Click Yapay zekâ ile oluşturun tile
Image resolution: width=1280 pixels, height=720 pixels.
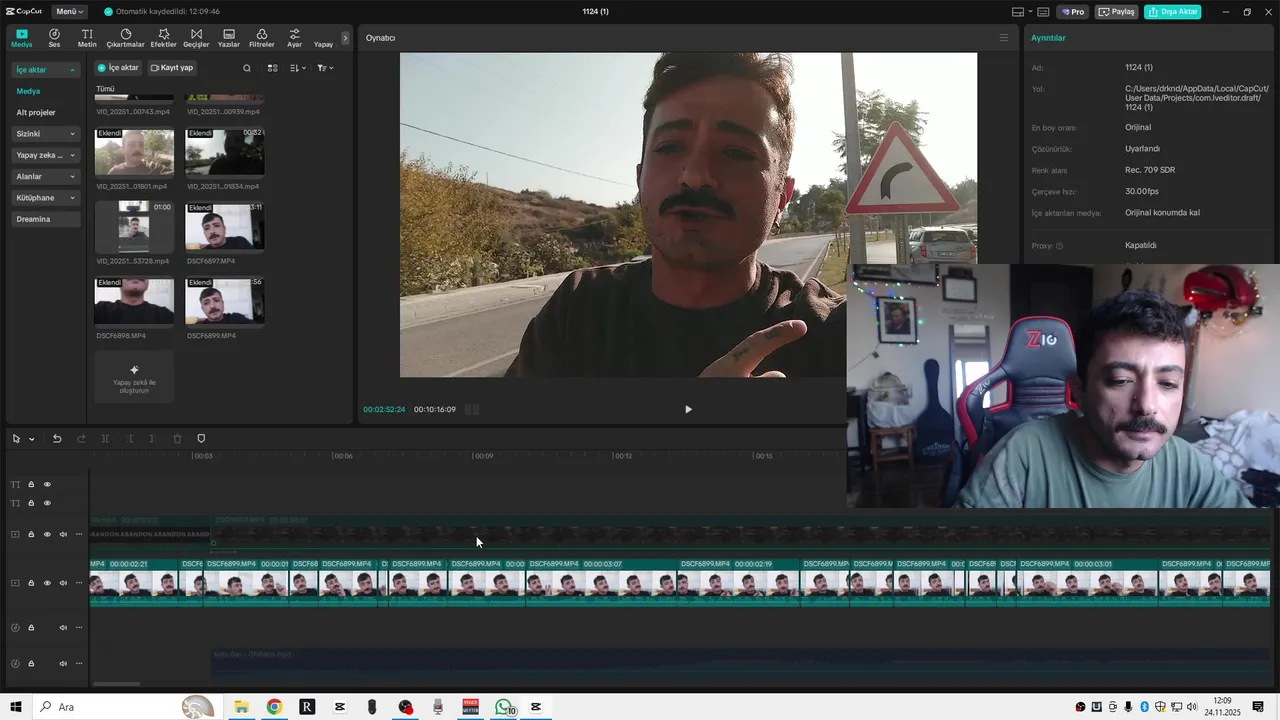click(134, 376)
